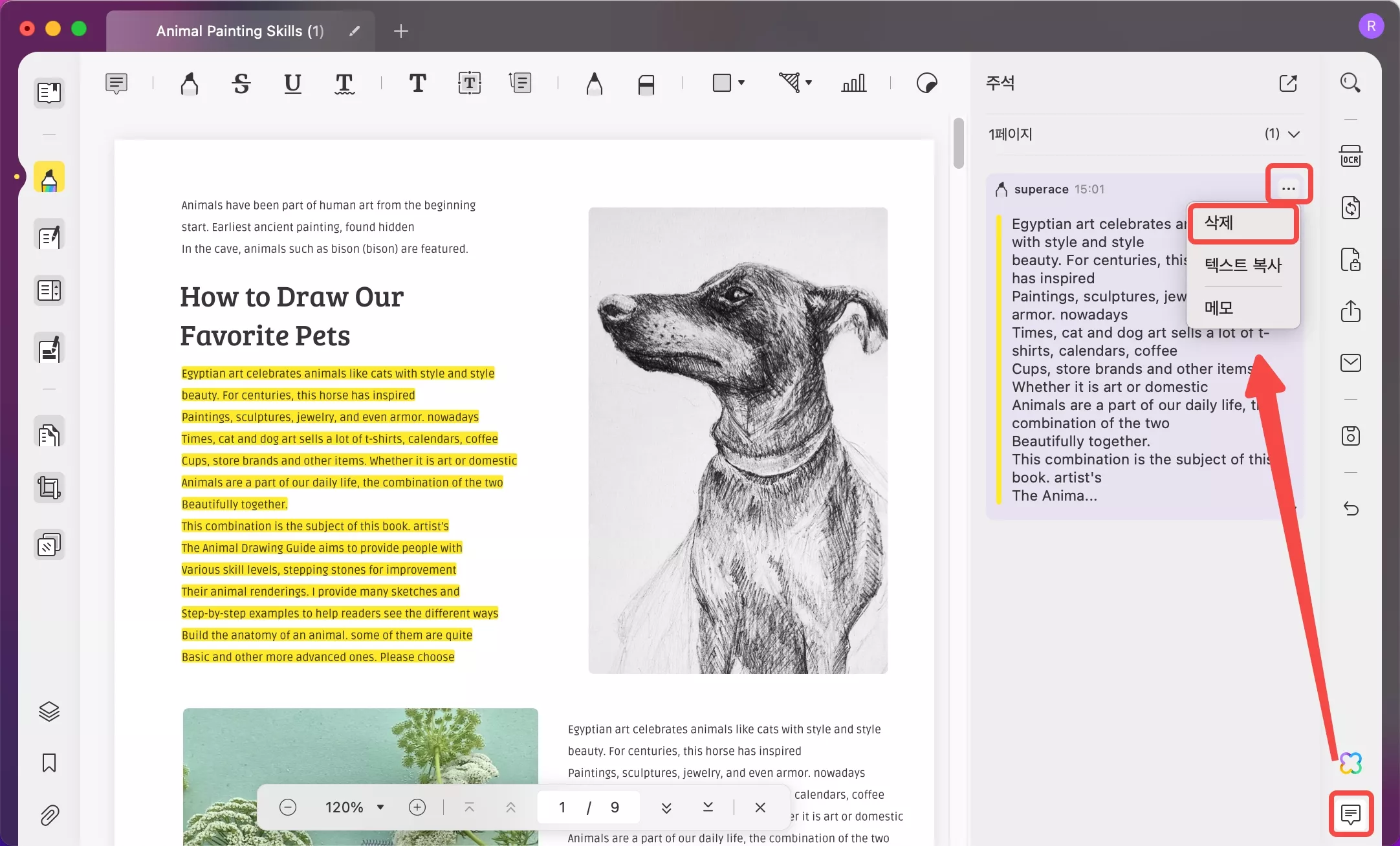Choose 메모 from the comment menu

click(x=1243, y=308)
